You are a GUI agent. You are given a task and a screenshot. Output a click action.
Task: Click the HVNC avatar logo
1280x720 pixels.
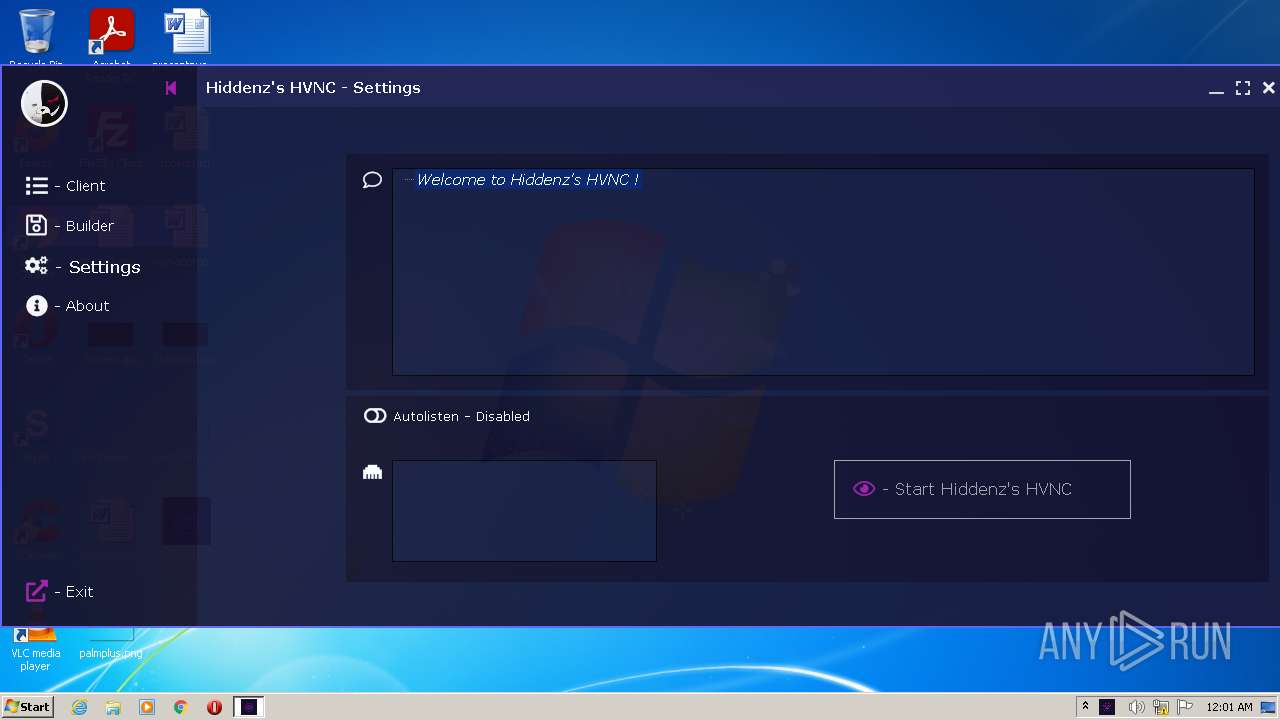pos(44,103)
